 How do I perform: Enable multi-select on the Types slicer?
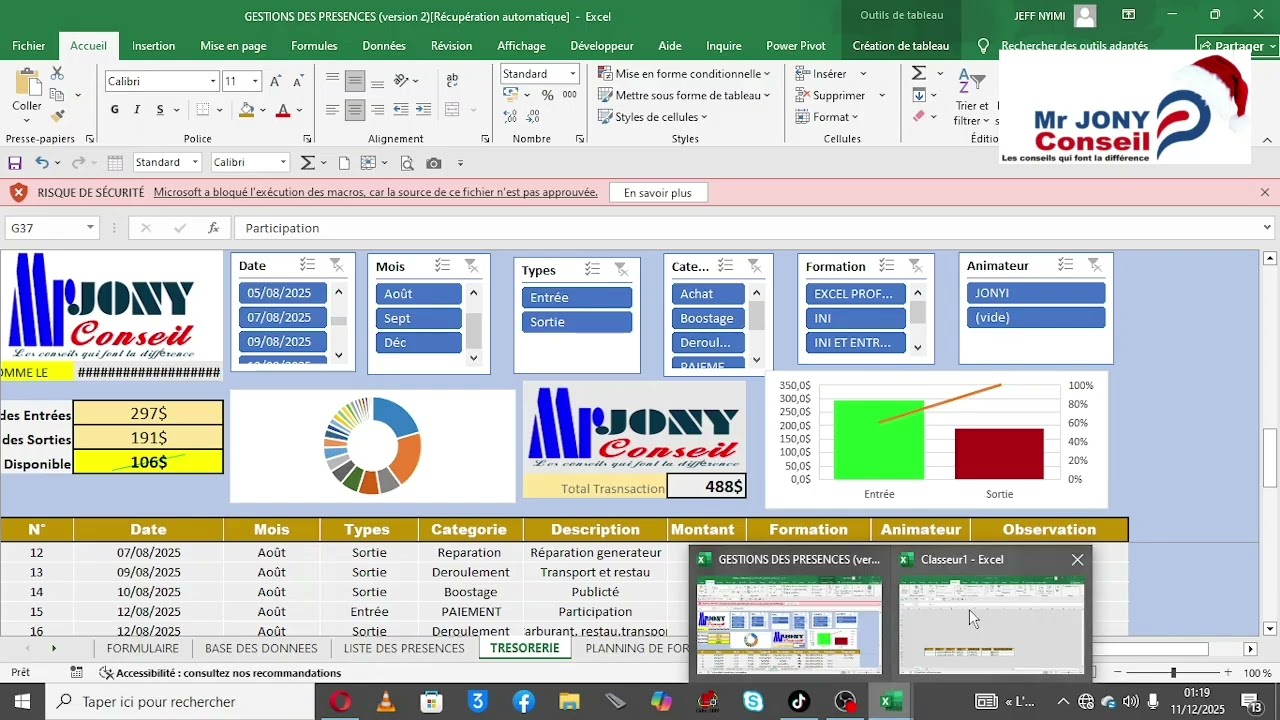point(593,270)
